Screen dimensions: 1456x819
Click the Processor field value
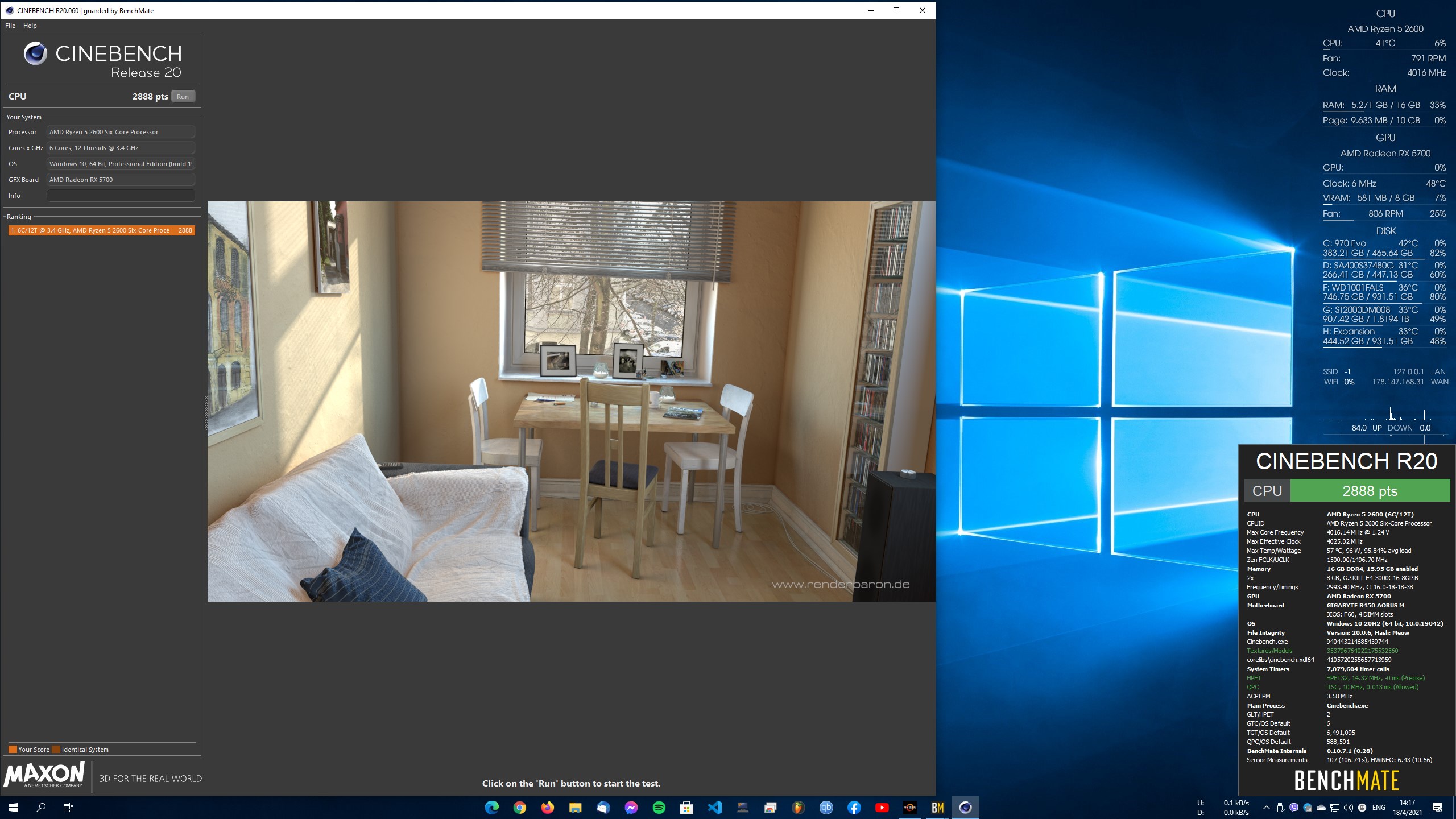pos(121,132)
